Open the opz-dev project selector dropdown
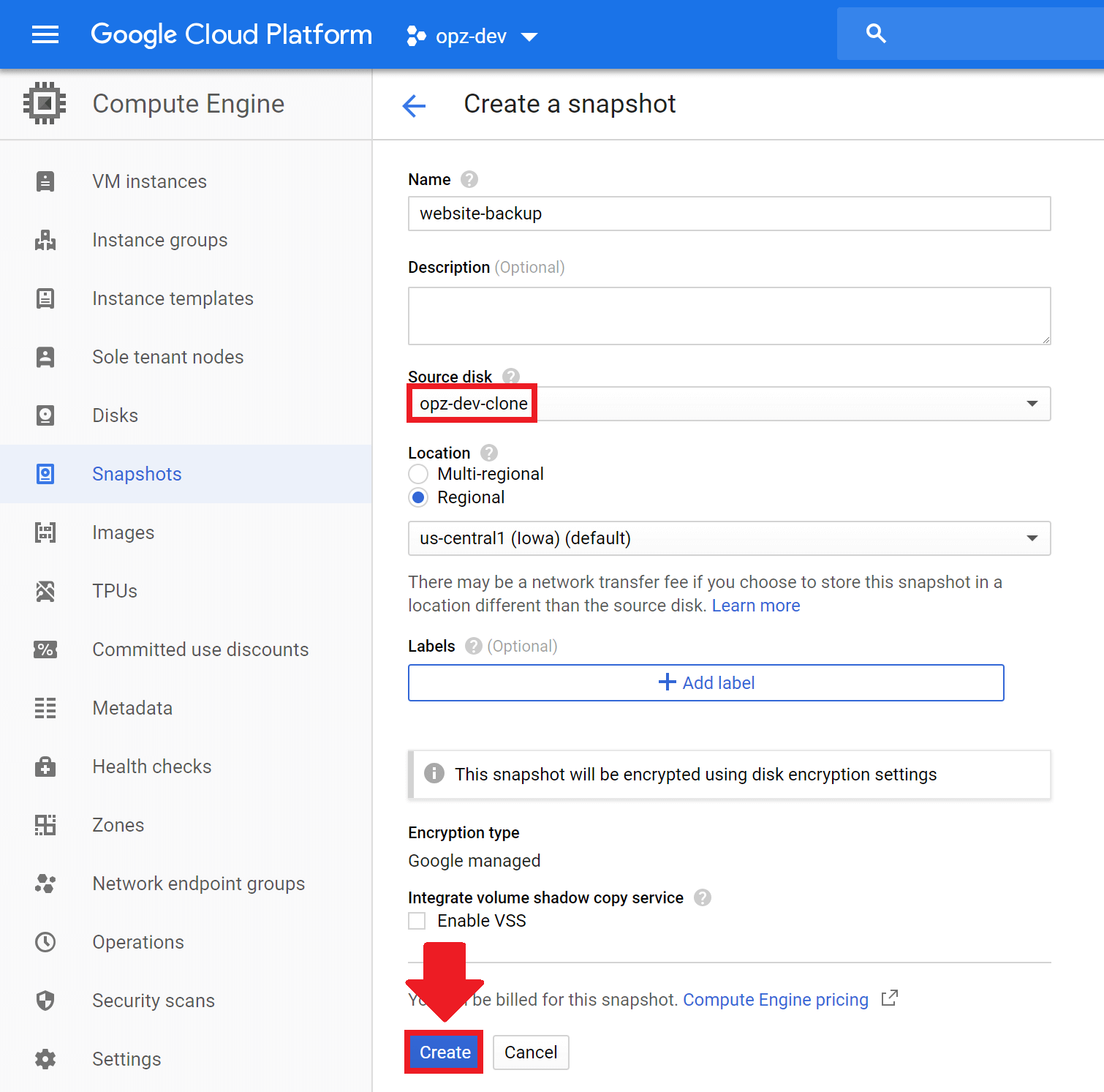Screen dimensions: 1104x1092 point(472,36)
